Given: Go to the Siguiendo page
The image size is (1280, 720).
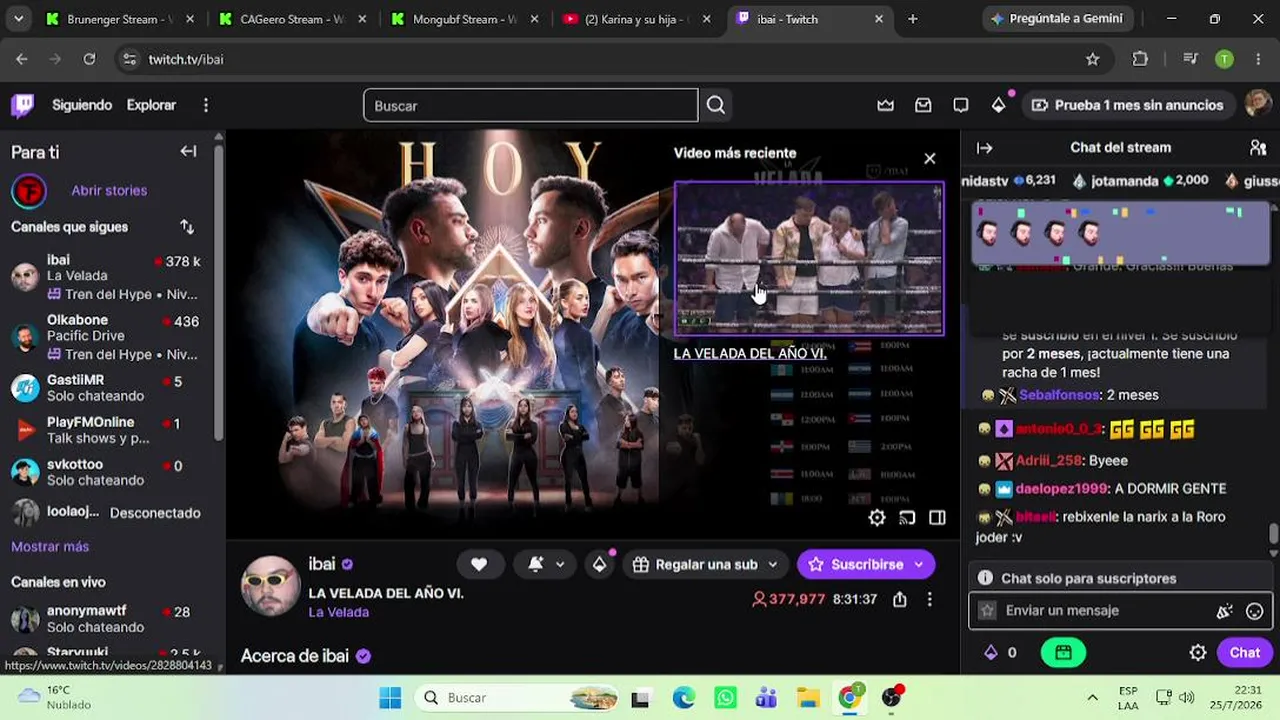Looking at the screenshot, I should 82,105.
